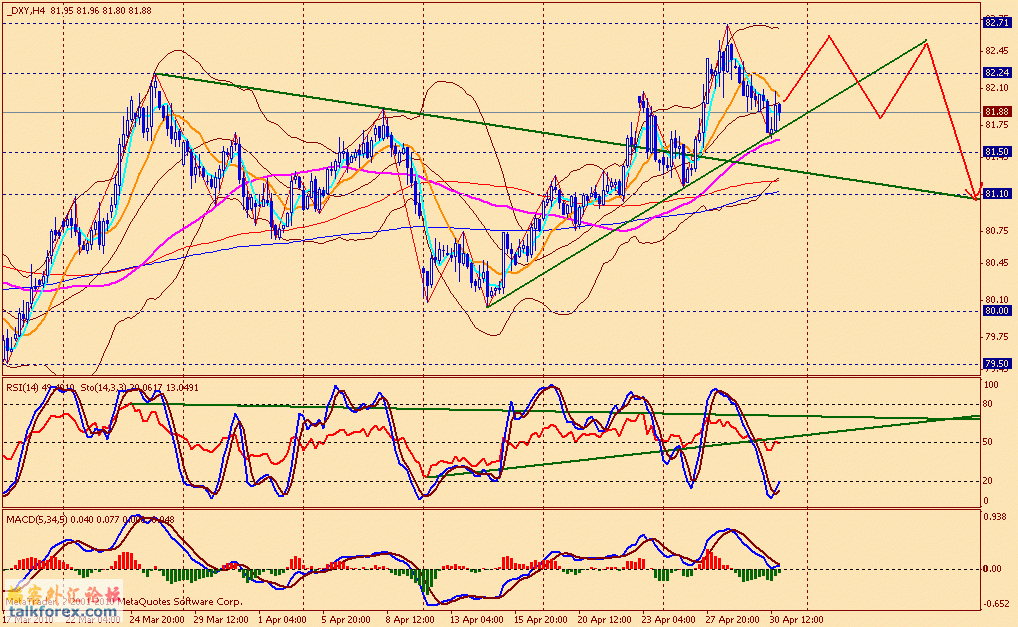Select the 27 Apr 20:00 time label

tap(732, 619)
